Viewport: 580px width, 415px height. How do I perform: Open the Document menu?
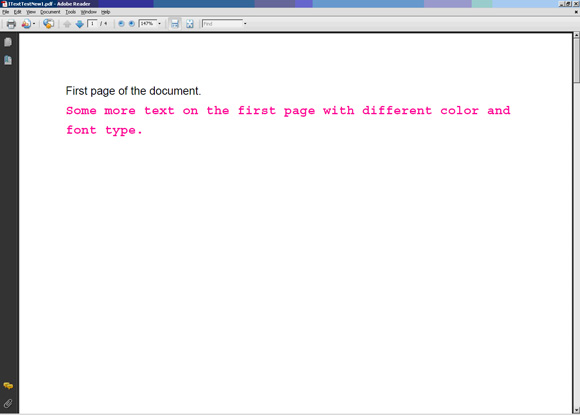50,12
